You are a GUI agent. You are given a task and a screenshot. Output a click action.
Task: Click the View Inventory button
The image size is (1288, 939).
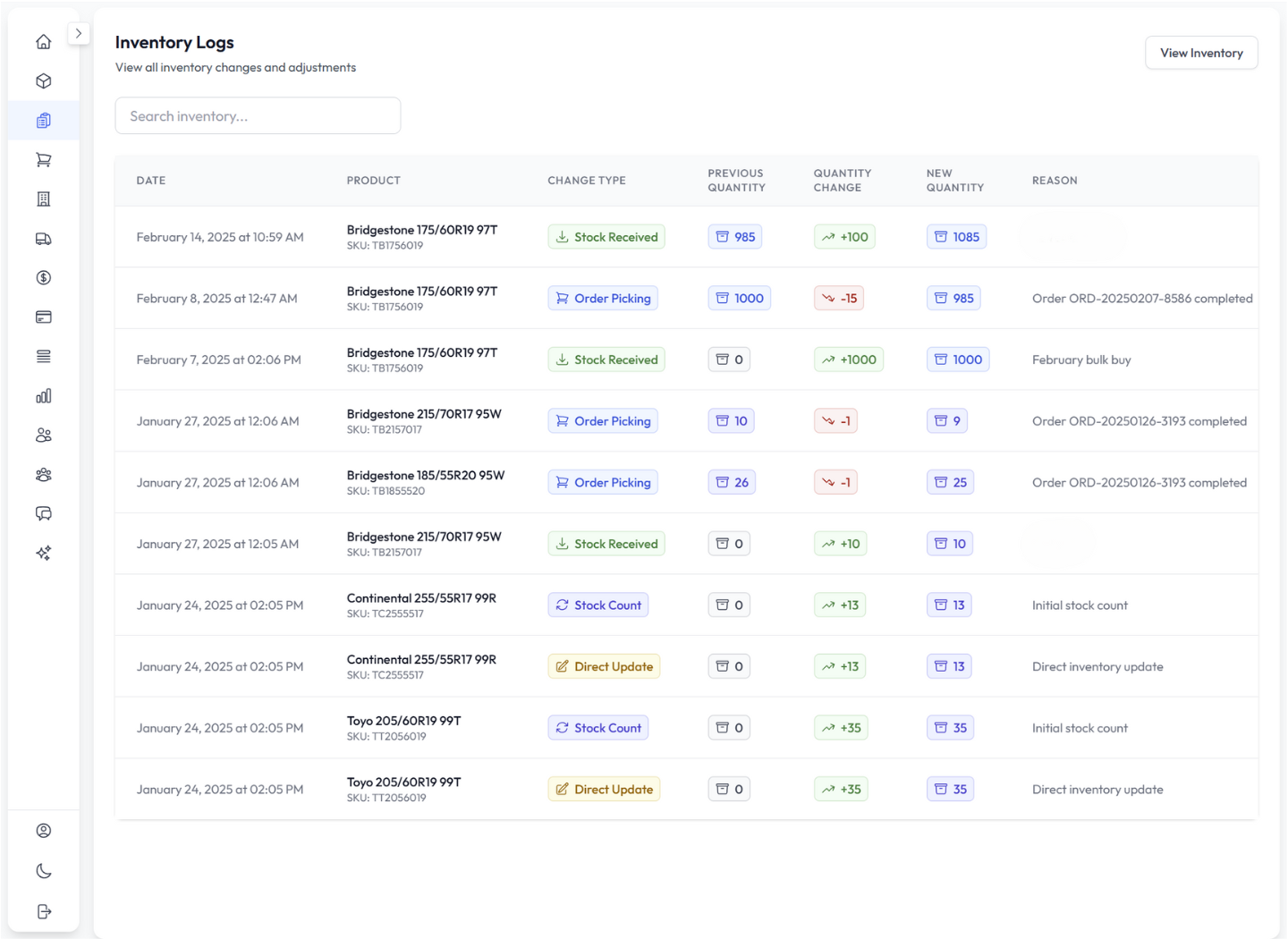pos(1200,53)
